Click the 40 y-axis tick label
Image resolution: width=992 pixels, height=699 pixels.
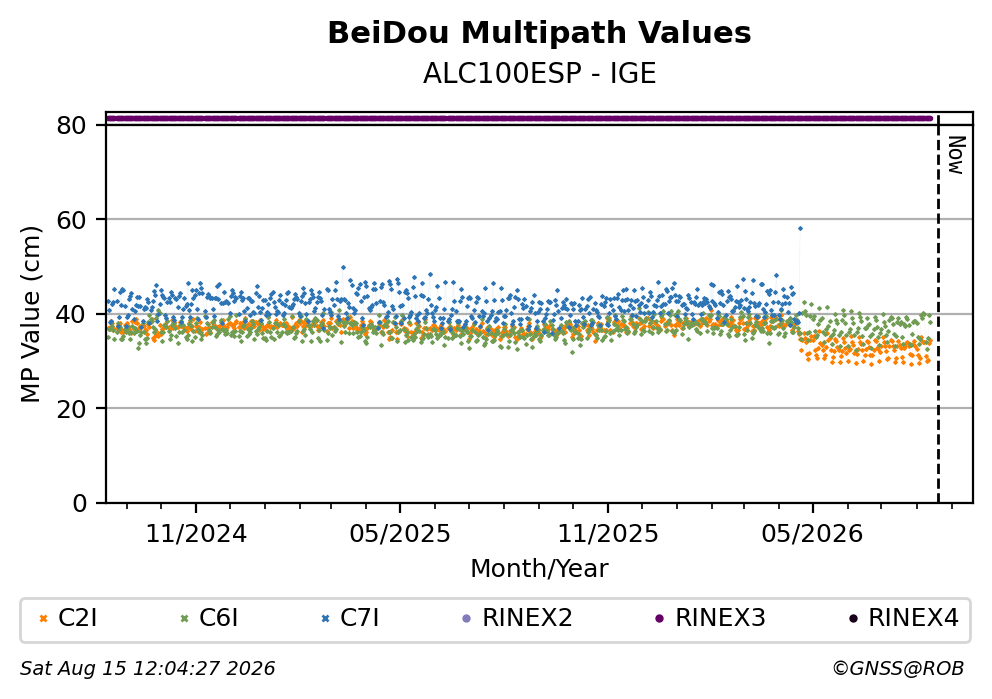coord(71,314)
